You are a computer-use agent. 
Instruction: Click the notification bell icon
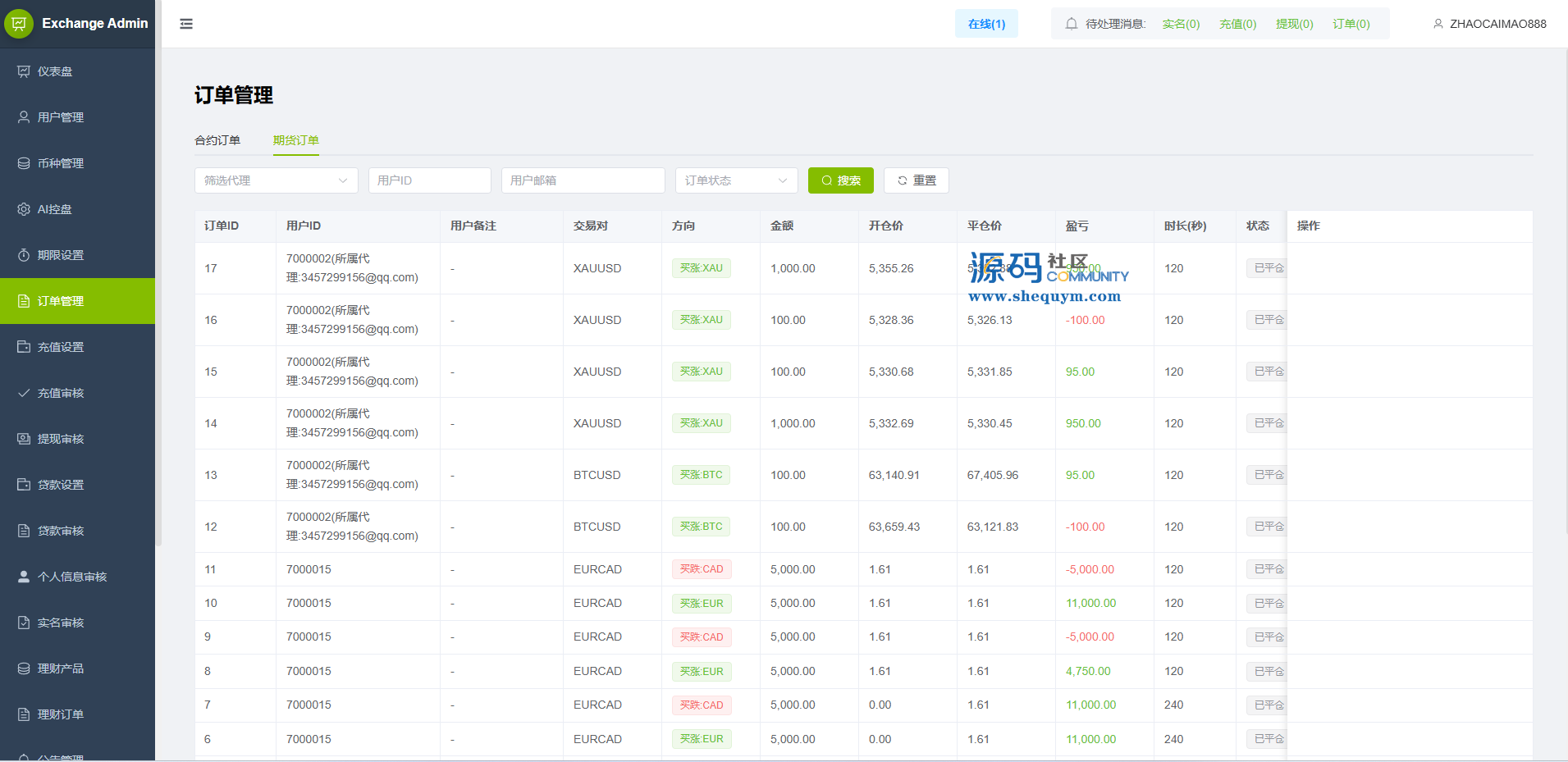pos(1071,24)
